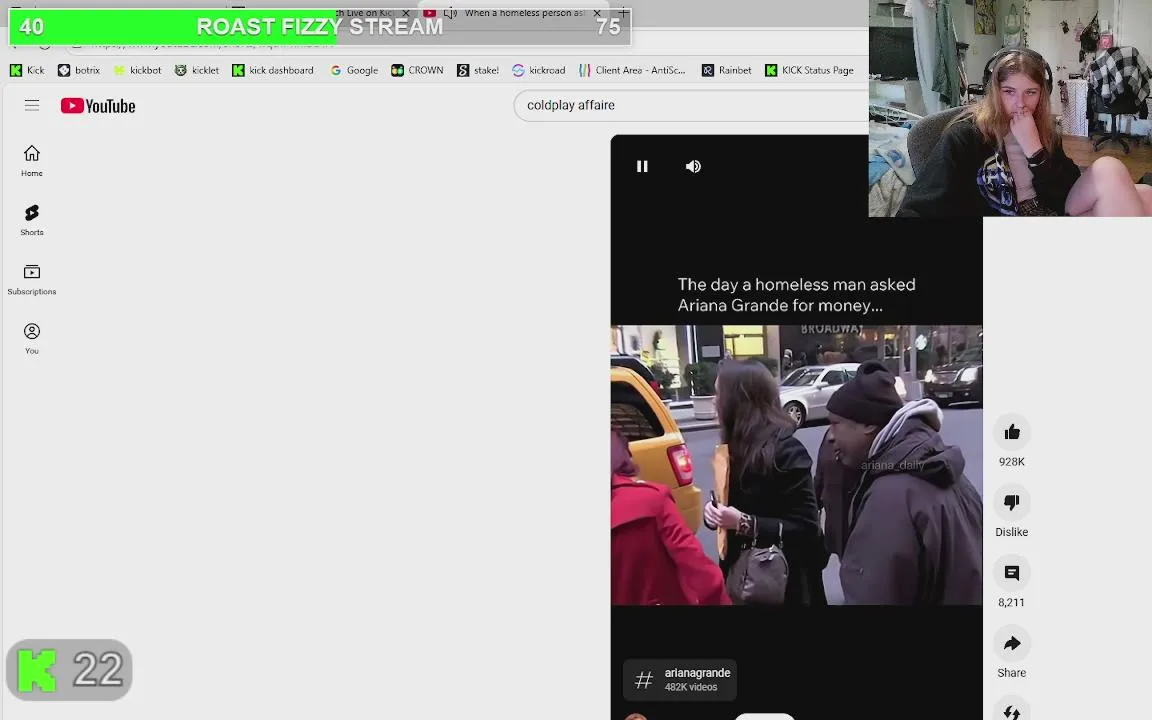Open the Kick bookmark
Viewport: 1152px width, 720px height.
(27, 71)
